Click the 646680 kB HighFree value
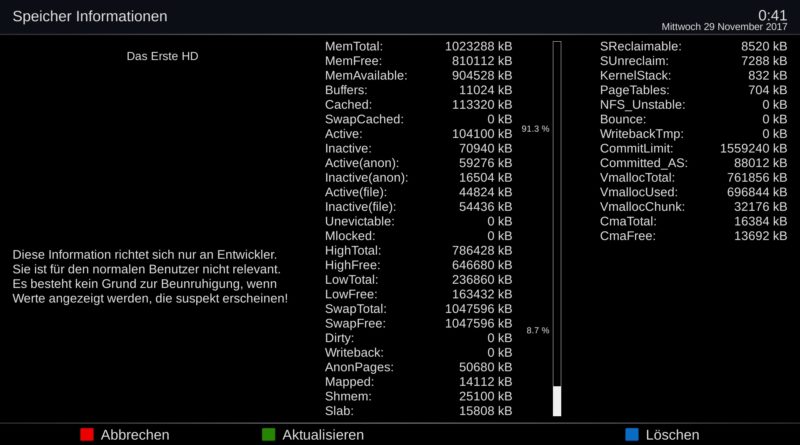This screenshot has width=800, height=445. [x=482, y=265]
